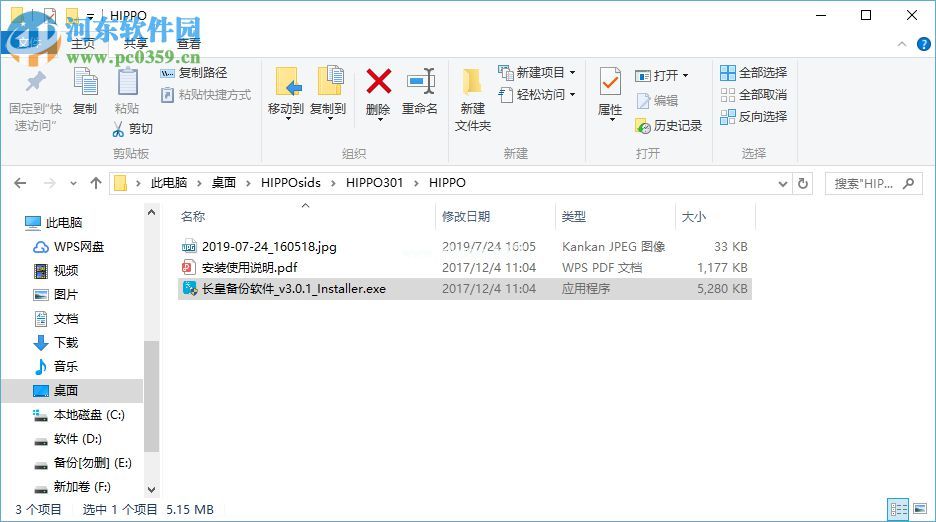Open Easy access dropdown

point(537,94)
